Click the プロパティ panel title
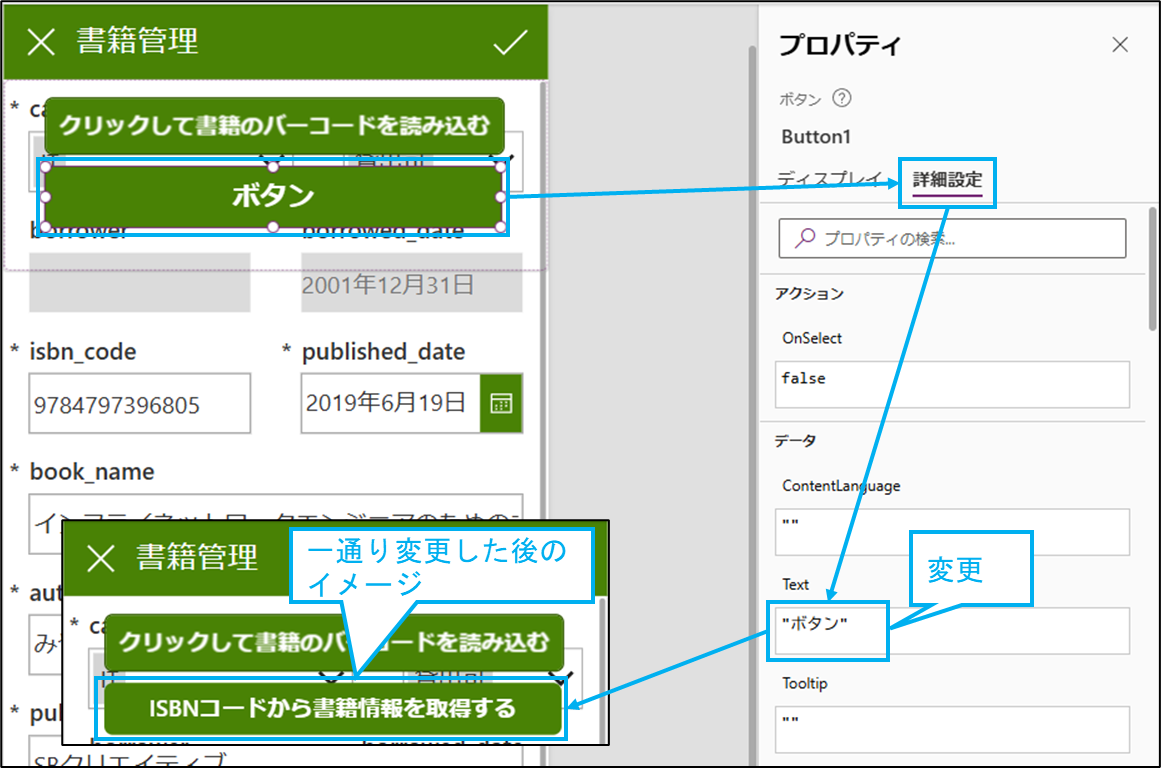Image resolution: width=1161 pixels, height=768 pixels. pyautogui.click(x=840, y=45)
